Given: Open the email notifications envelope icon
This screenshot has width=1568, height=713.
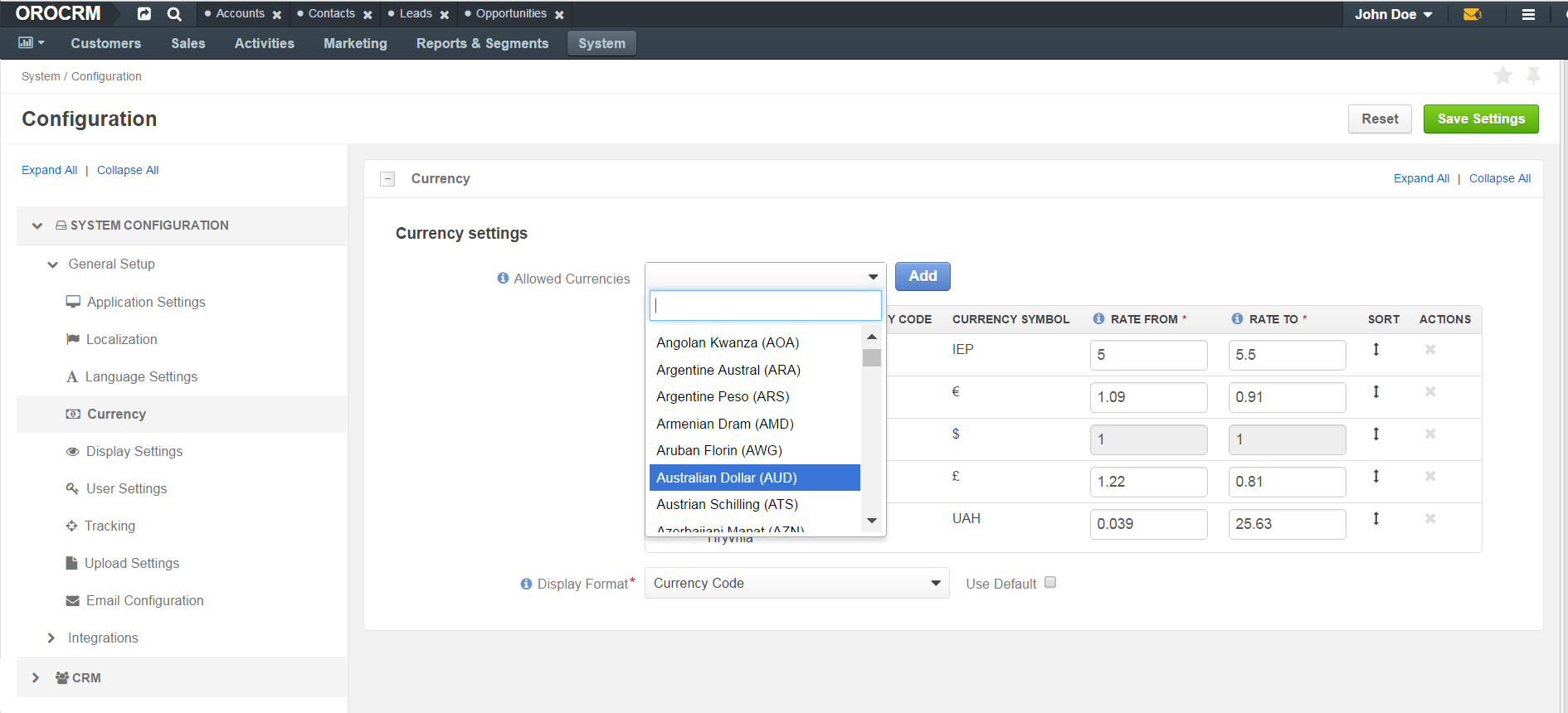Looking at the screenshot, I should 1473,14.
